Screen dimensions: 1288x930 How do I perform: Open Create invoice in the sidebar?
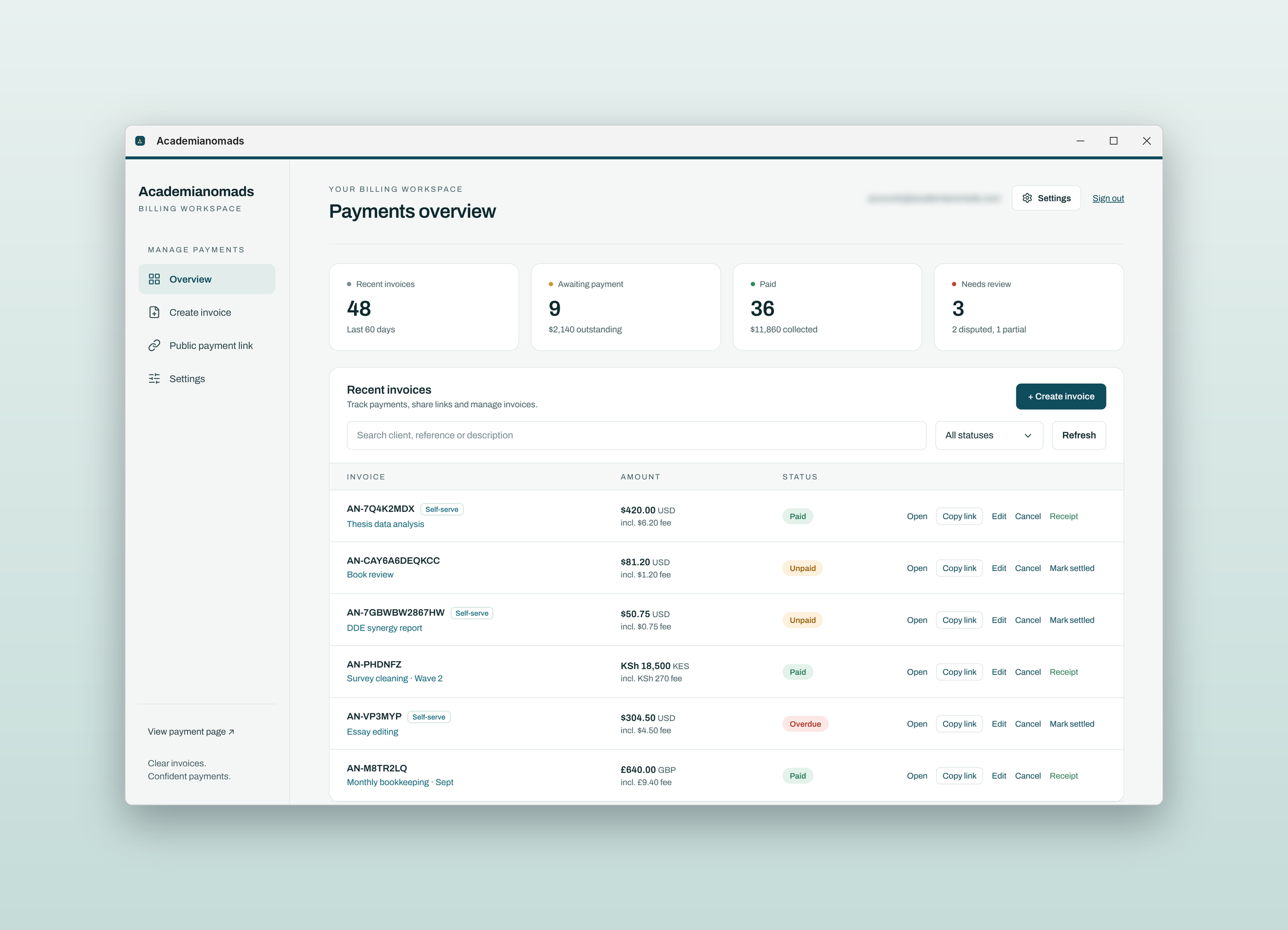tap(207, 312)
